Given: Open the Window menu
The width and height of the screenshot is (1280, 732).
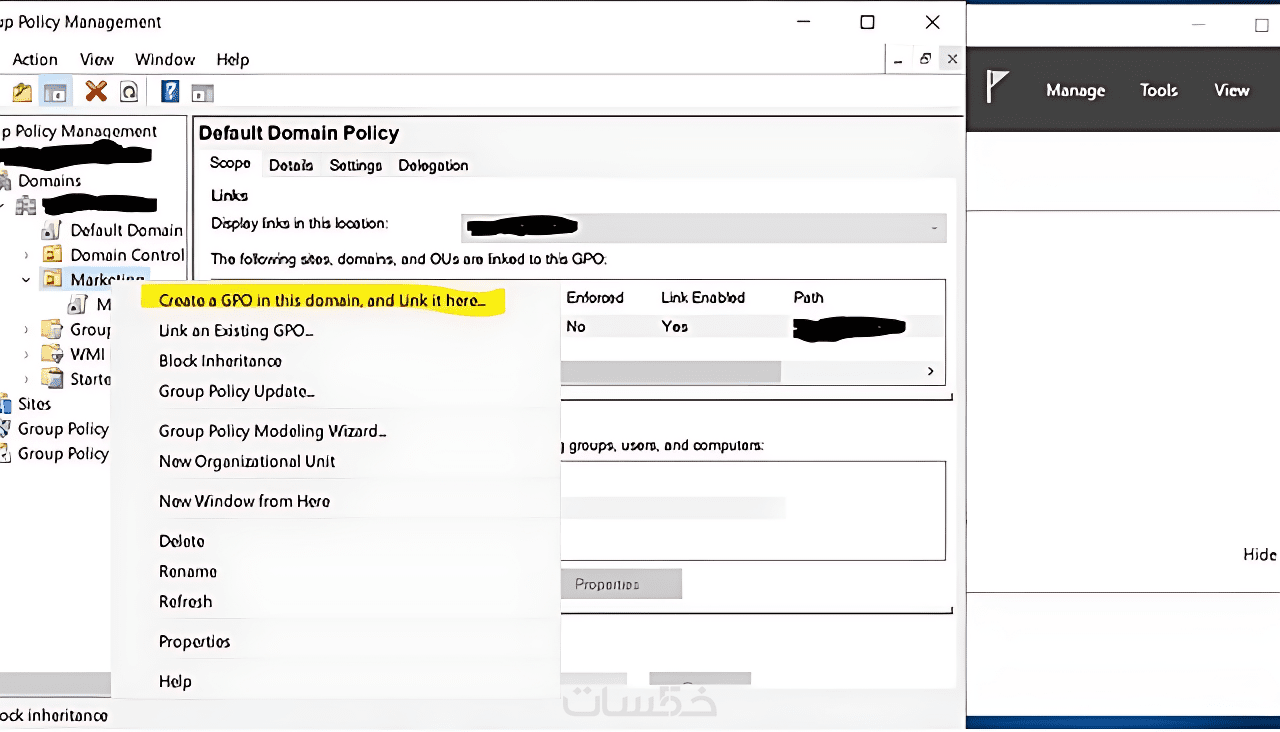Looking at the screenshot, I should click(x=165, y=60).
